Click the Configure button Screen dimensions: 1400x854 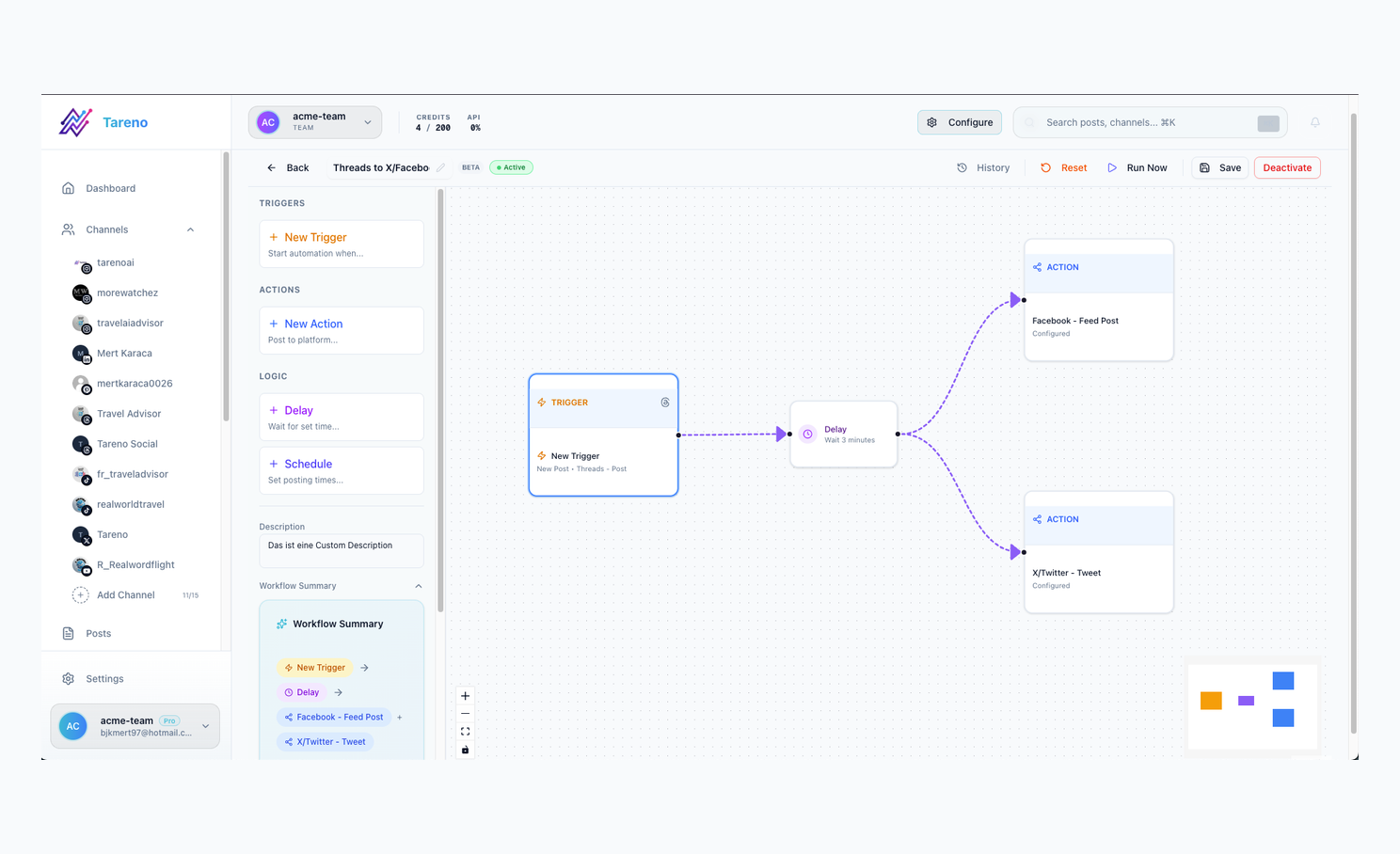(x=960, y=122)
